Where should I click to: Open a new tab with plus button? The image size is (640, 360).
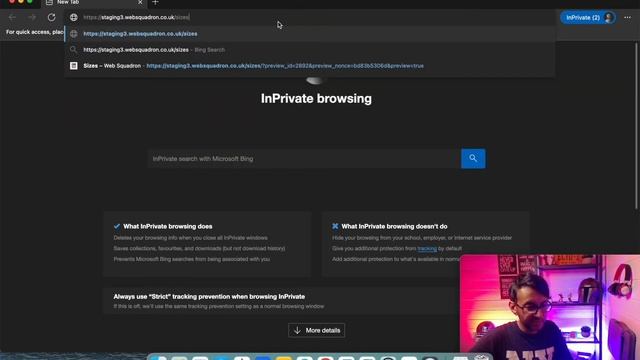pos(155,2)
